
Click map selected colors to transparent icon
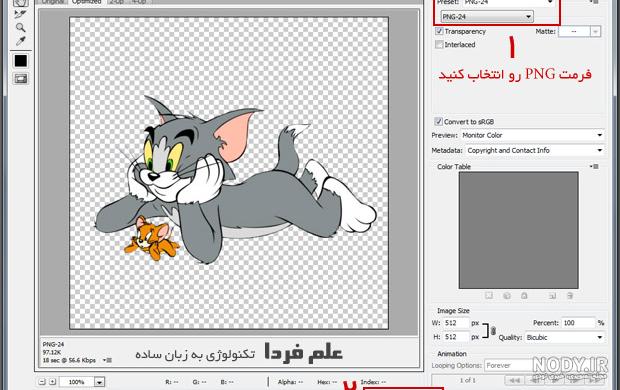click(489, 295)
